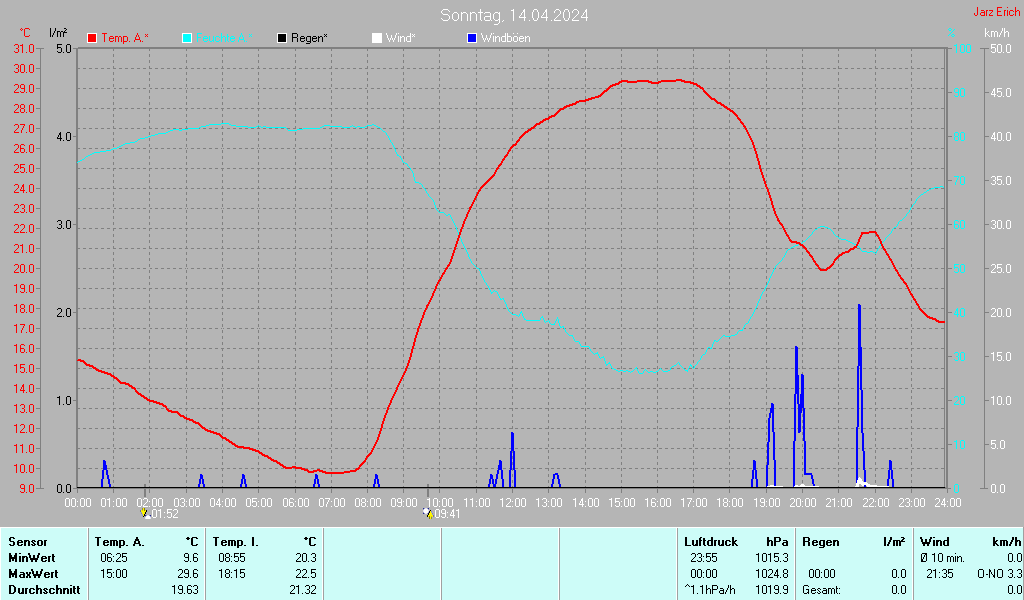Click the 'O-NO 3.3' wind direction value
Image resolution: width=1024 pixels, height=600 pixels.
tap(999, 574)
